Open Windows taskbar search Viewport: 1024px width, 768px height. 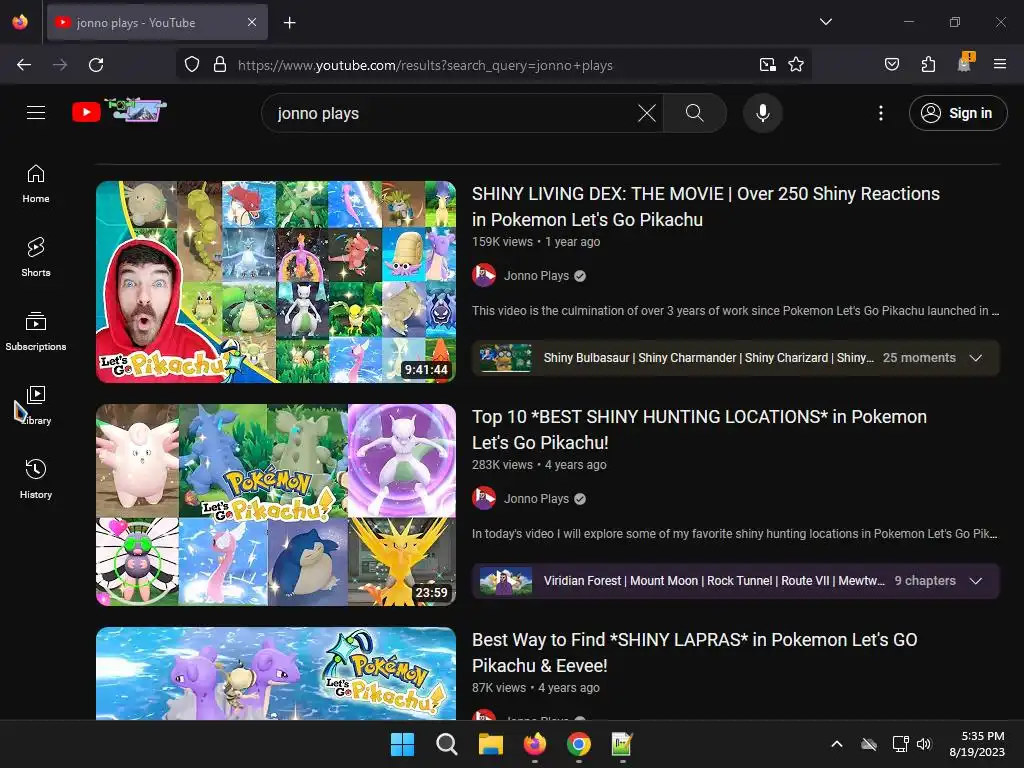click(447, 744)
